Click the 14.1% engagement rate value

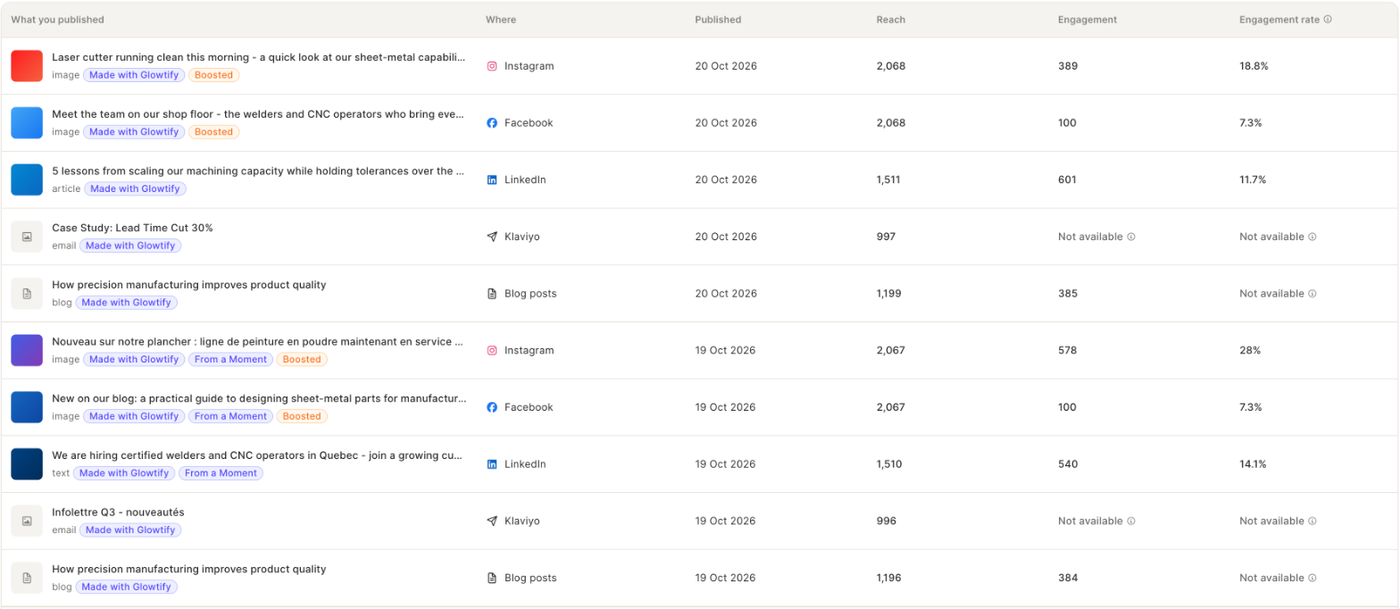click(x=1253, y=465)
